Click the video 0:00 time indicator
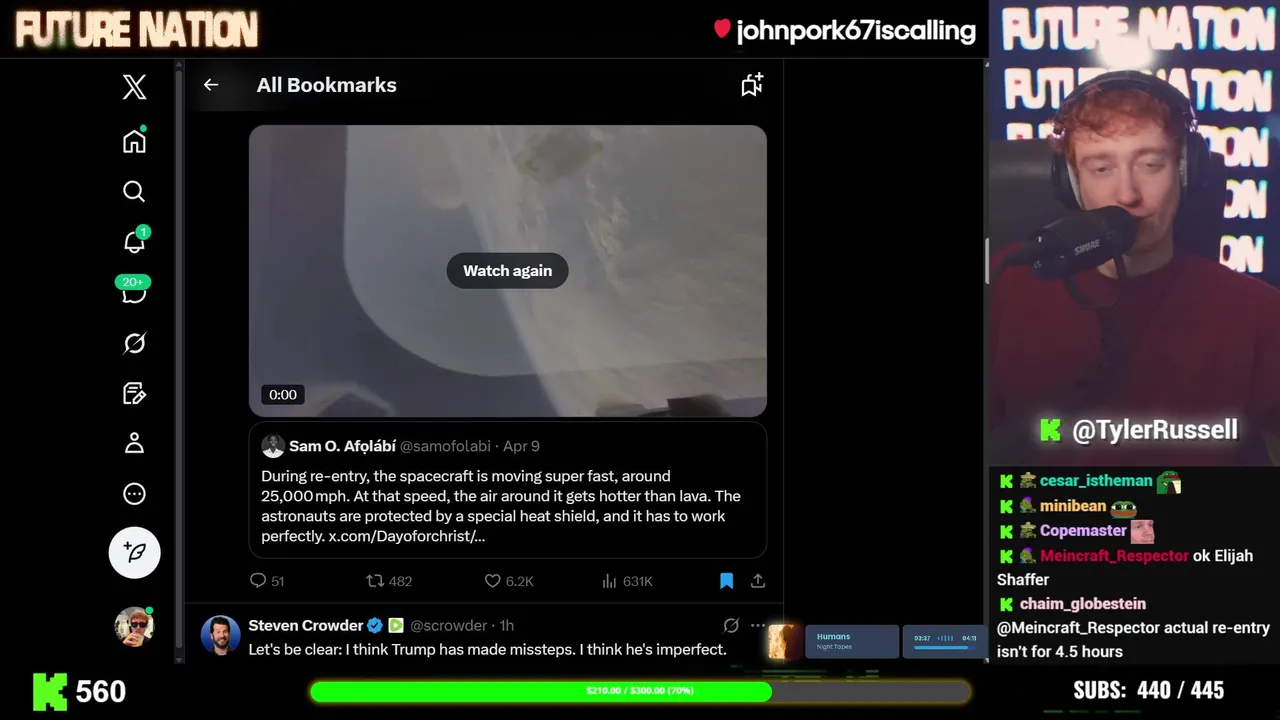1280x720 pixels. (x=283, y=395)
